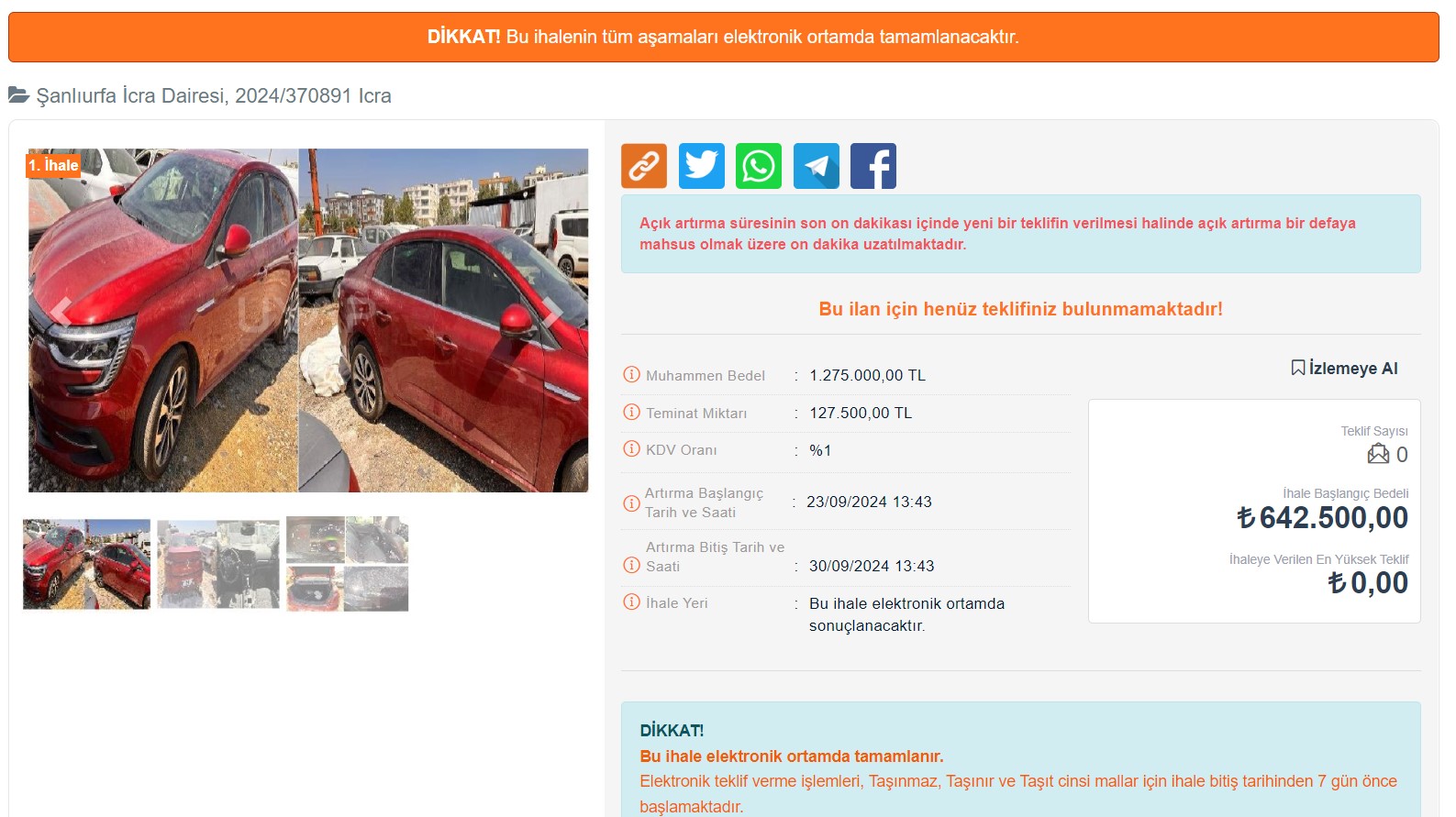Click info icon for Artırma Bitiş Tarih
This screenshot has height=817, width=1456.
(631, 565)
